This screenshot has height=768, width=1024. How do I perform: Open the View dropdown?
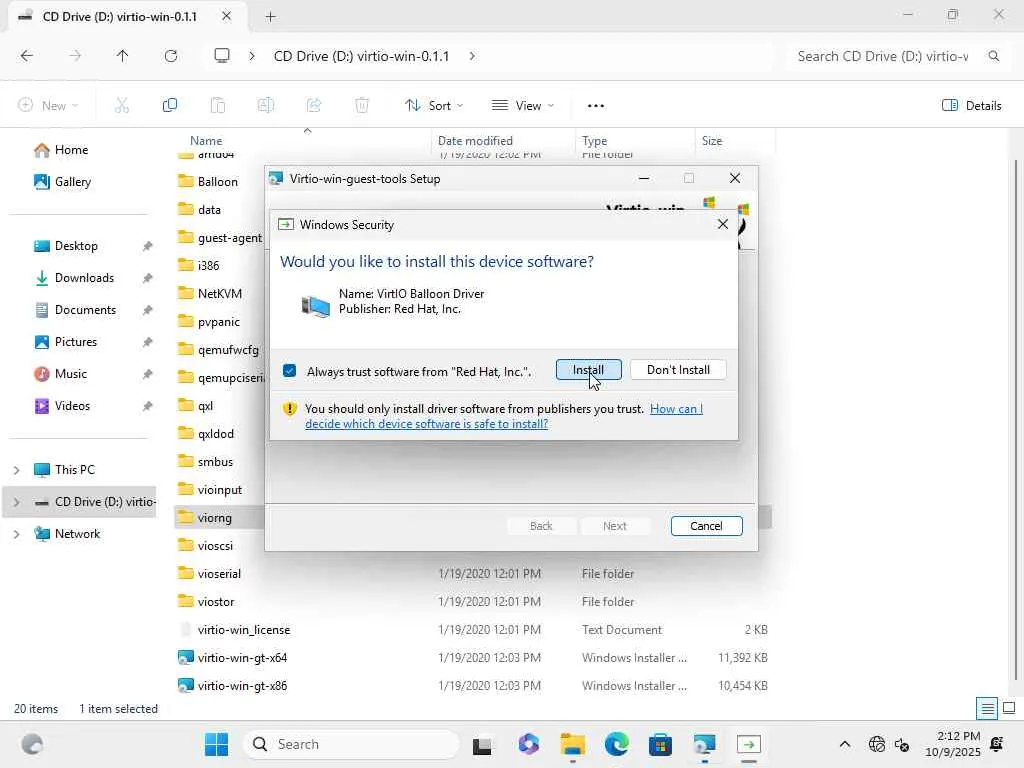[x=522, y=105]
